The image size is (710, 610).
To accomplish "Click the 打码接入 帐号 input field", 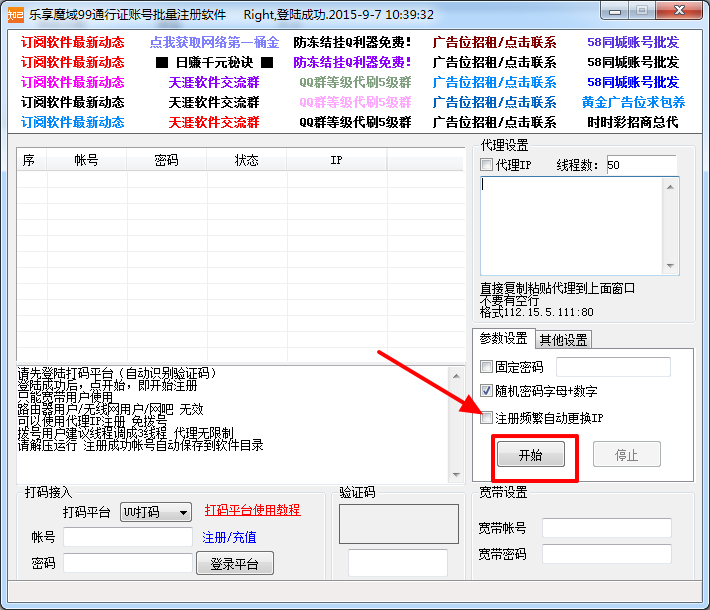I will (128, 537).
